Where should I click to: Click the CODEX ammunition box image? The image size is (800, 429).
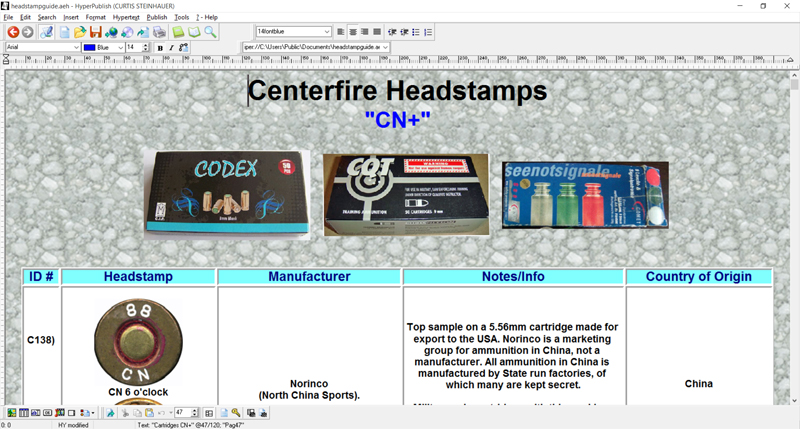(x=227, y=194)
